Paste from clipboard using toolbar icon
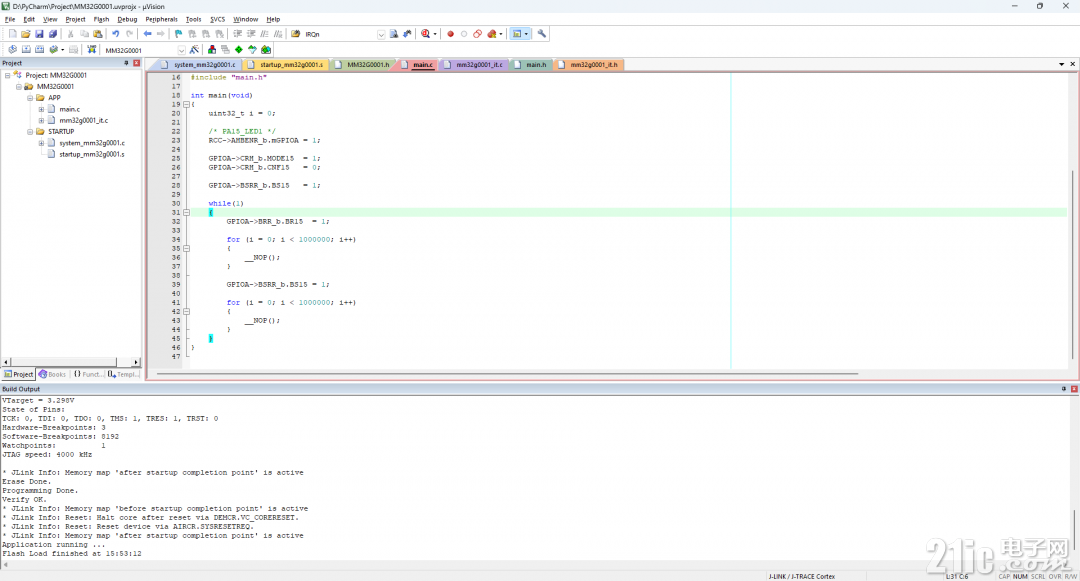 [98, 34]
